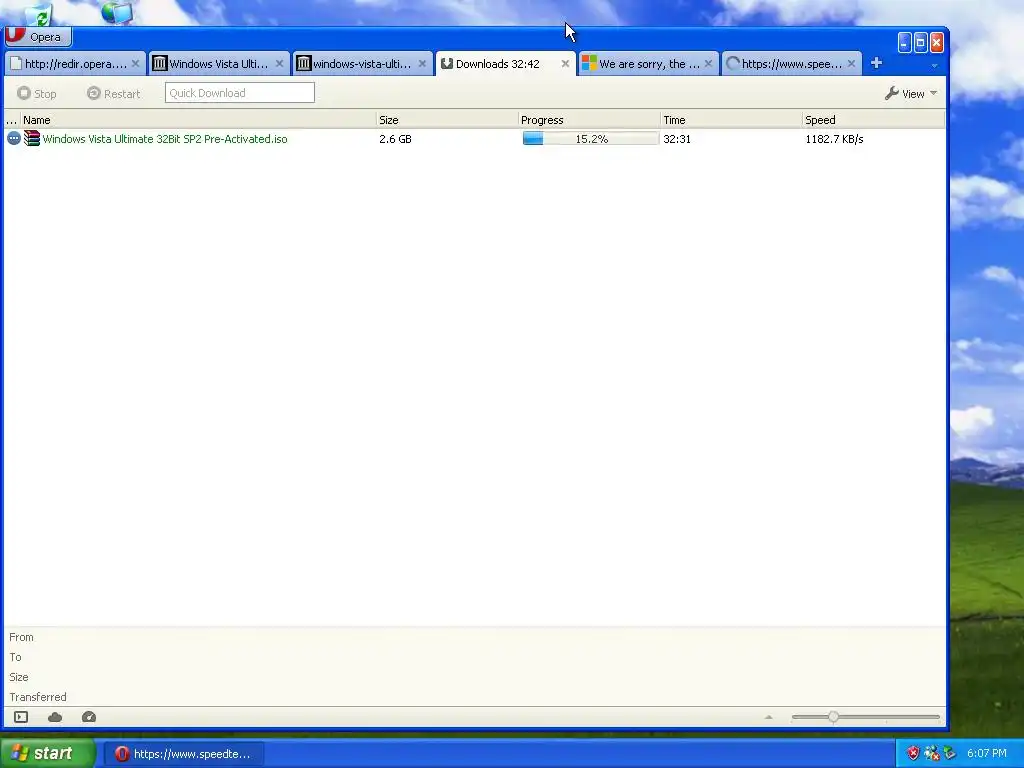Click the 15.2% progress bar
Viewport: 1024px width, 768px height.
pos(590,138)
